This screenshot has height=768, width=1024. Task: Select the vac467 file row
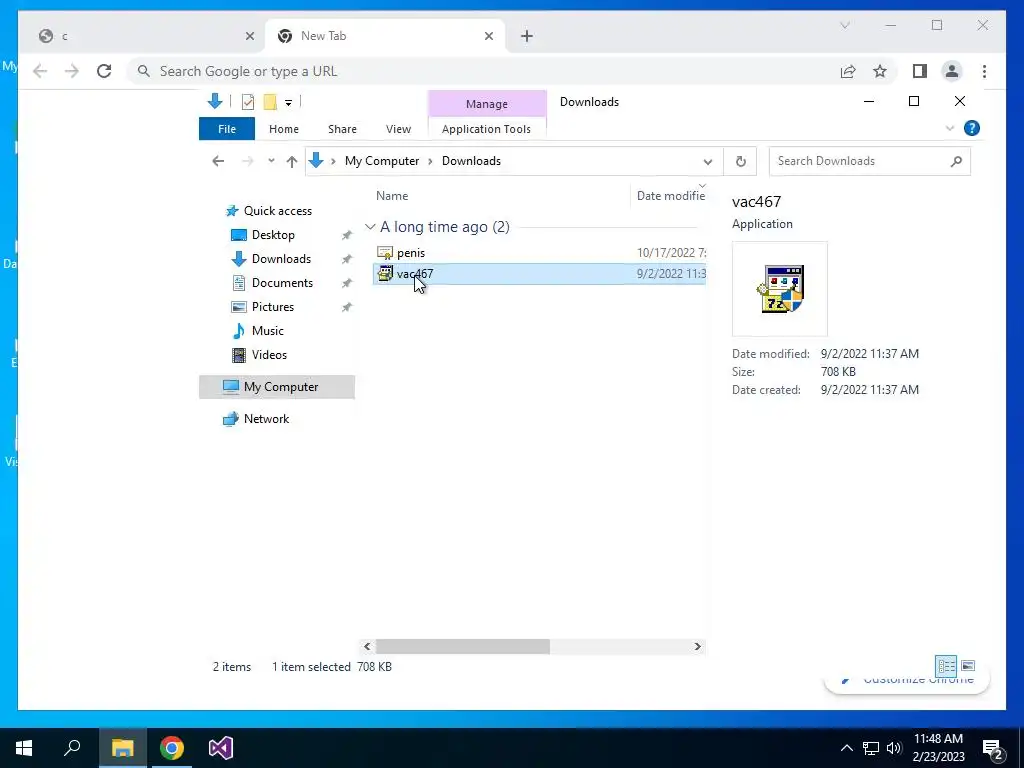pyautogui.click(x=539, y=274)
